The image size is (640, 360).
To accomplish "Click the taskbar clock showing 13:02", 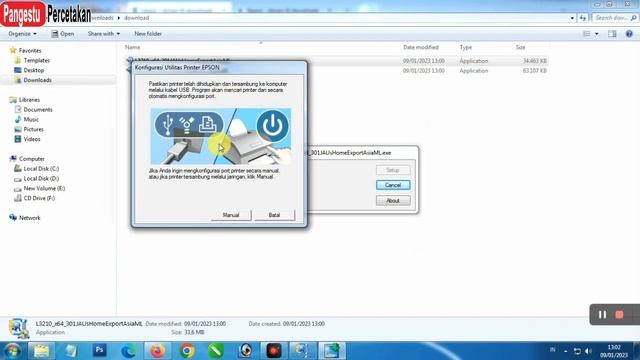I will click(614, 351).
